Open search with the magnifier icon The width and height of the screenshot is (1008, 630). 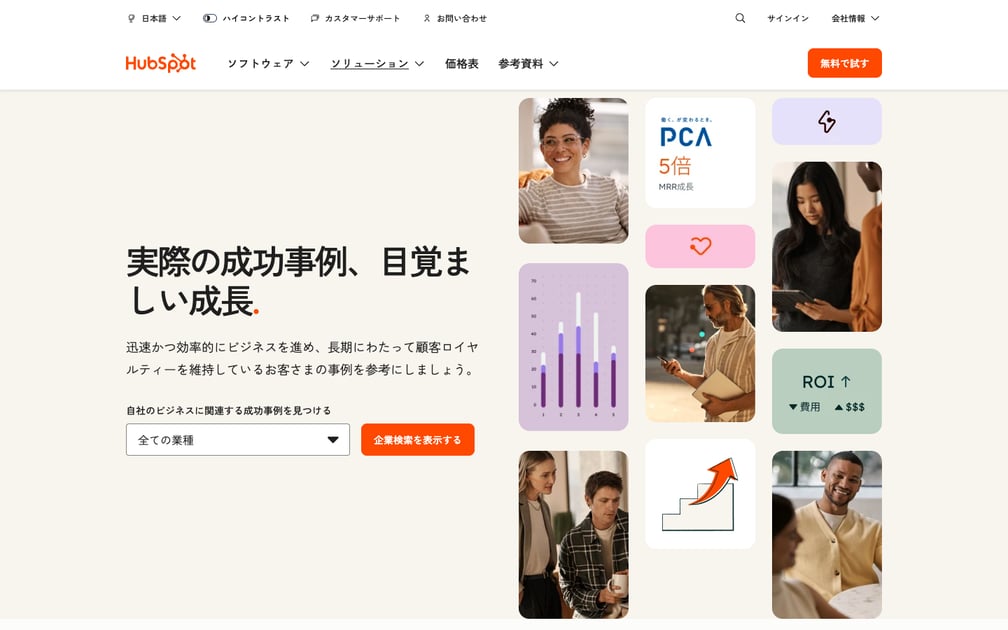(740, 18)
